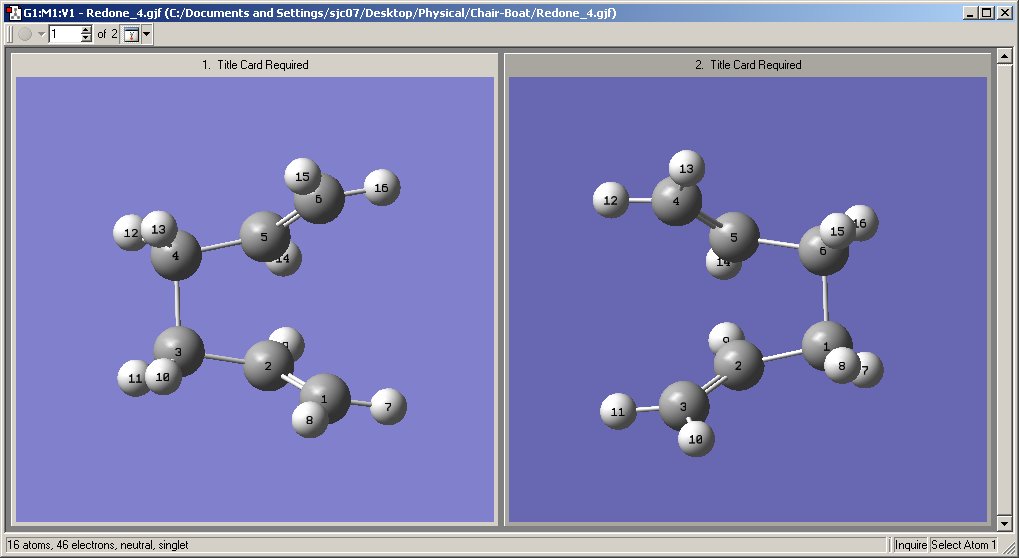Click hydrogen atom 7 in the left model
The height and width of the screenshot is (558, 1019).
pos(388,406)
